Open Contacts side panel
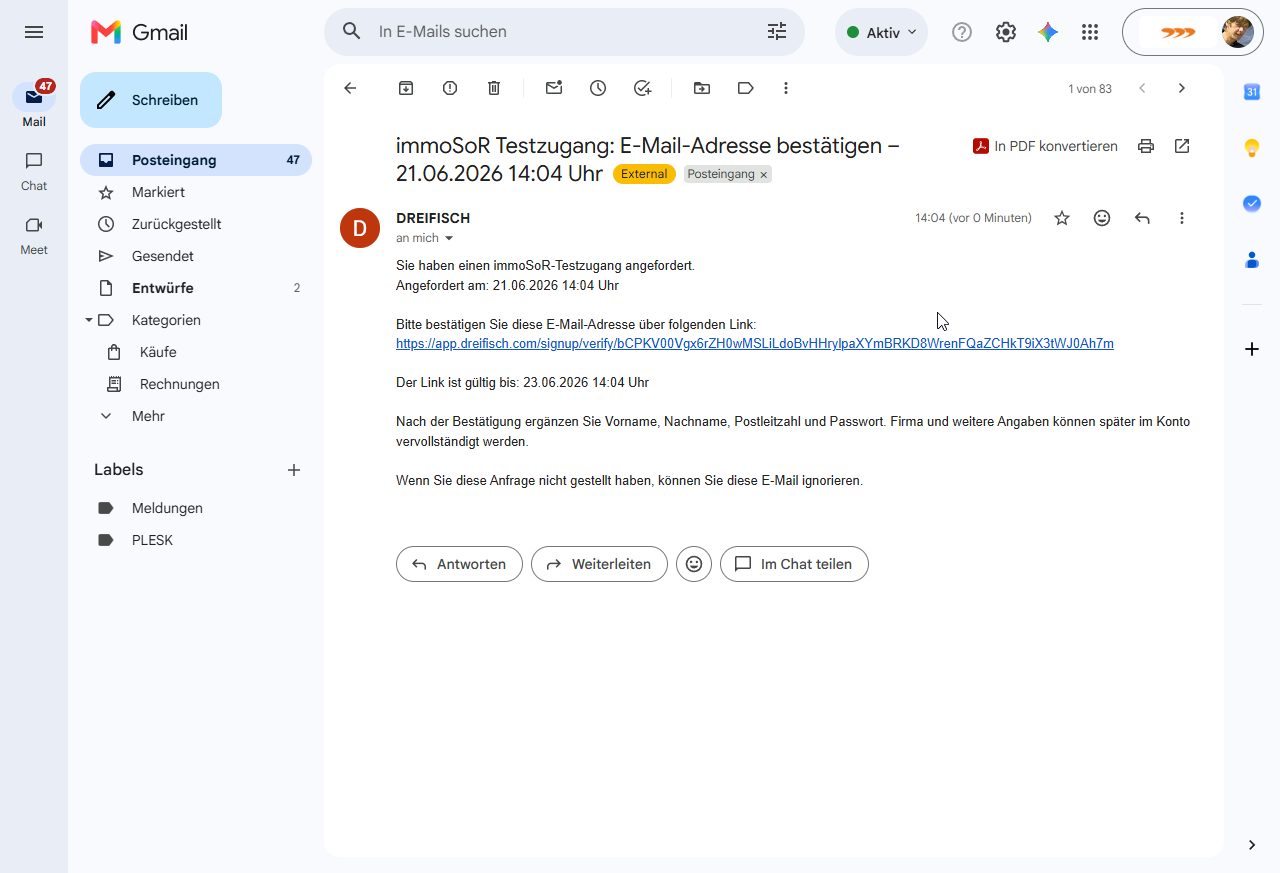1280x873 pixels. [x=1252, y=259]
